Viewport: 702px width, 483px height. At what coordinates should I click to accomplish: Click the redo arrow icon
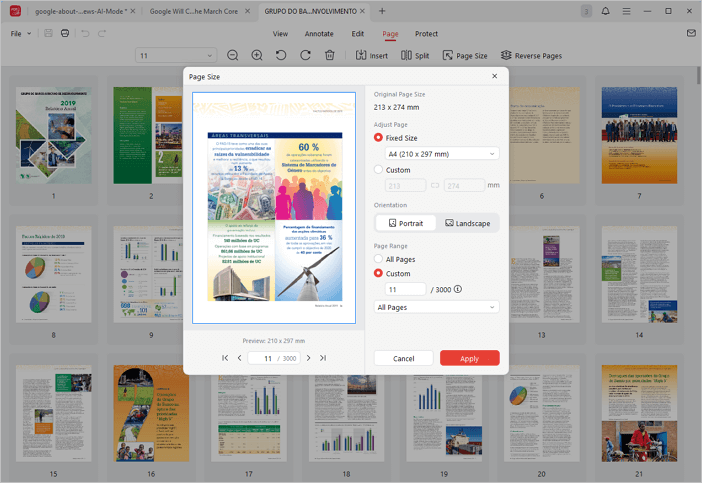pos(102,34)
